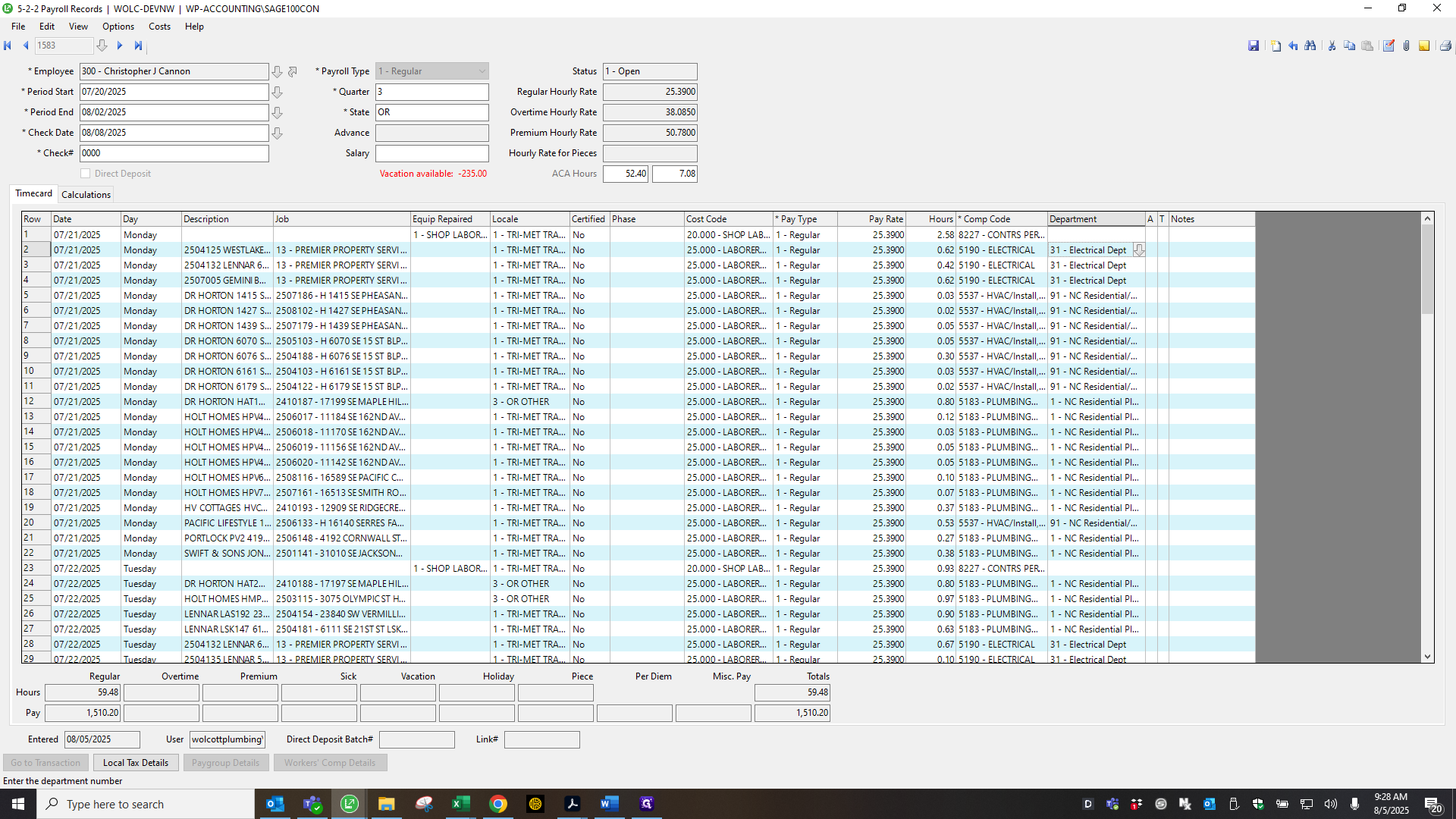The image size is (1456, 819).
Task: Click the Cost Code column header
Action: click(x=728, y=219)
